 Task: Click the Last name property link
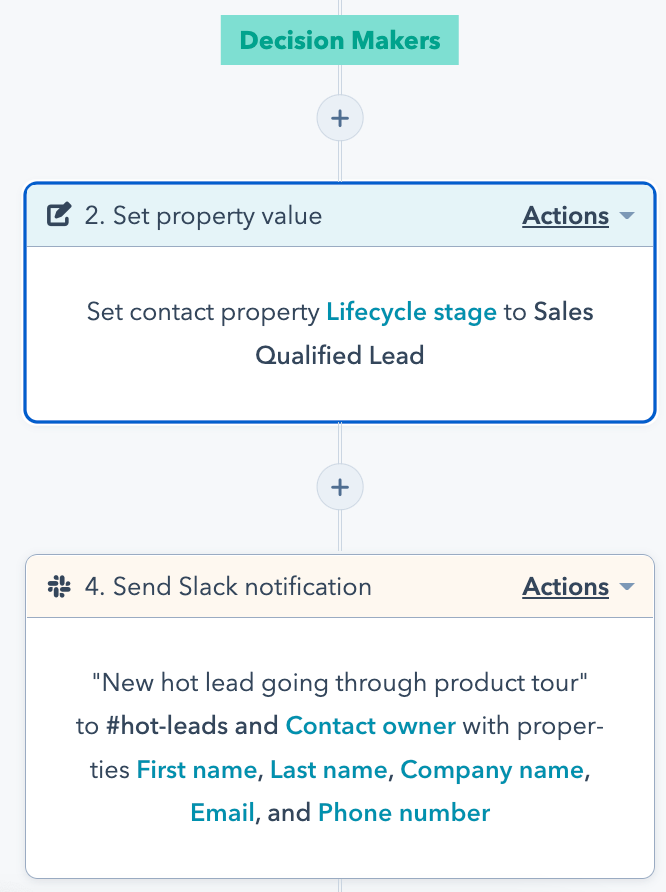tap(329, 769)
